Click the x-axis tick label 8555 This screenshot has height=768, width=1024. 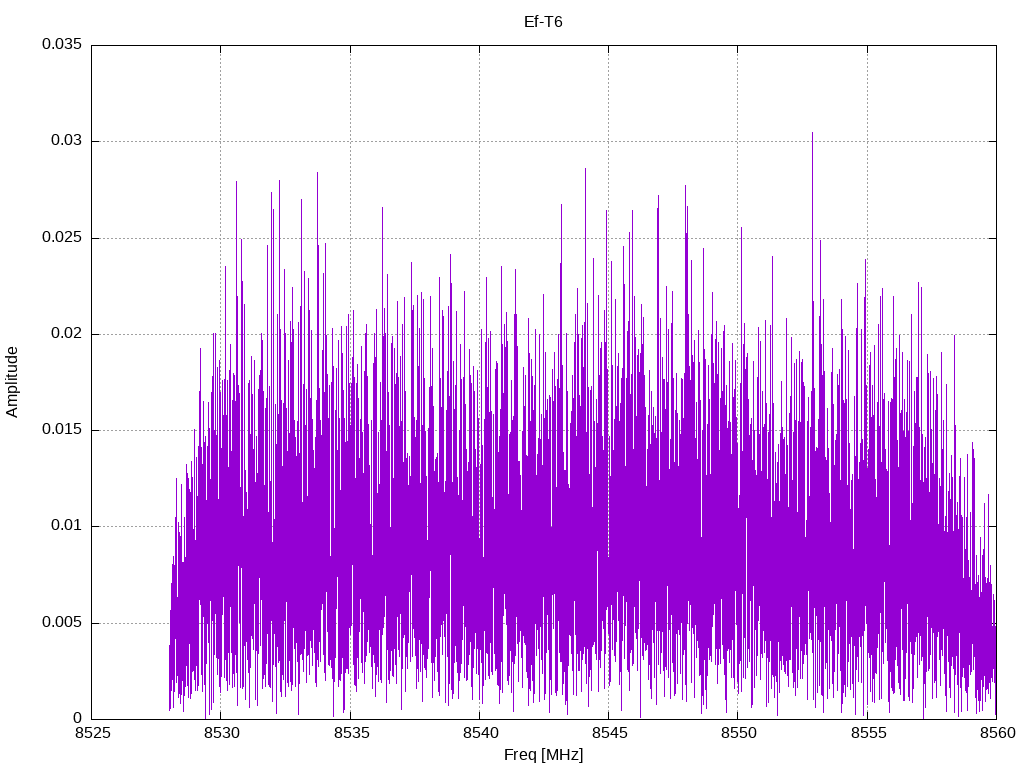click(867, 733)
